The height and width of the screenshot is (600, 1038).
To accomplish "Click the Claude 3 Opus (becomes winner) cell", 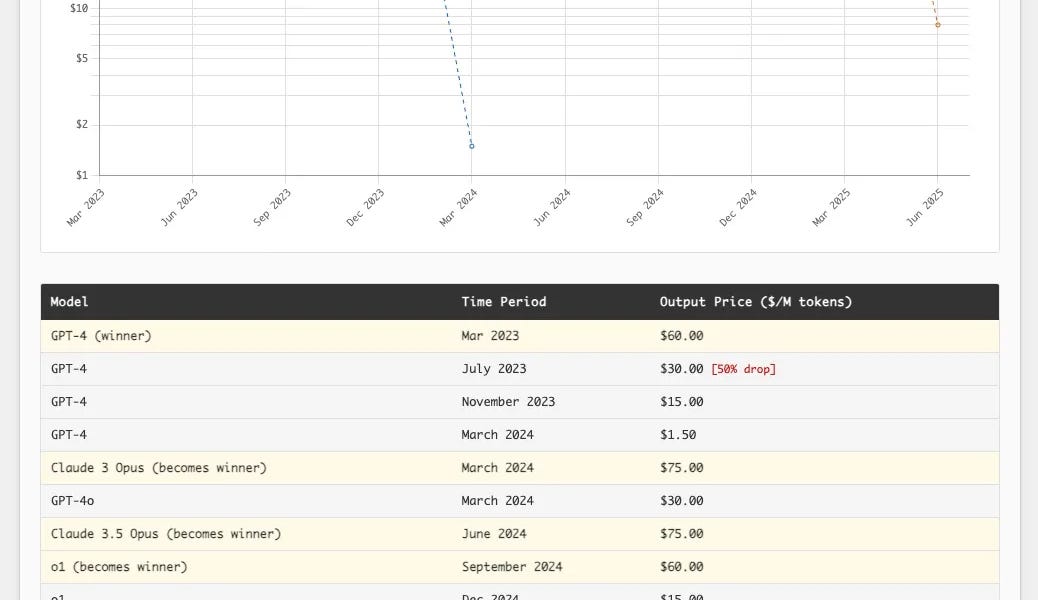I will click(159, 468).
